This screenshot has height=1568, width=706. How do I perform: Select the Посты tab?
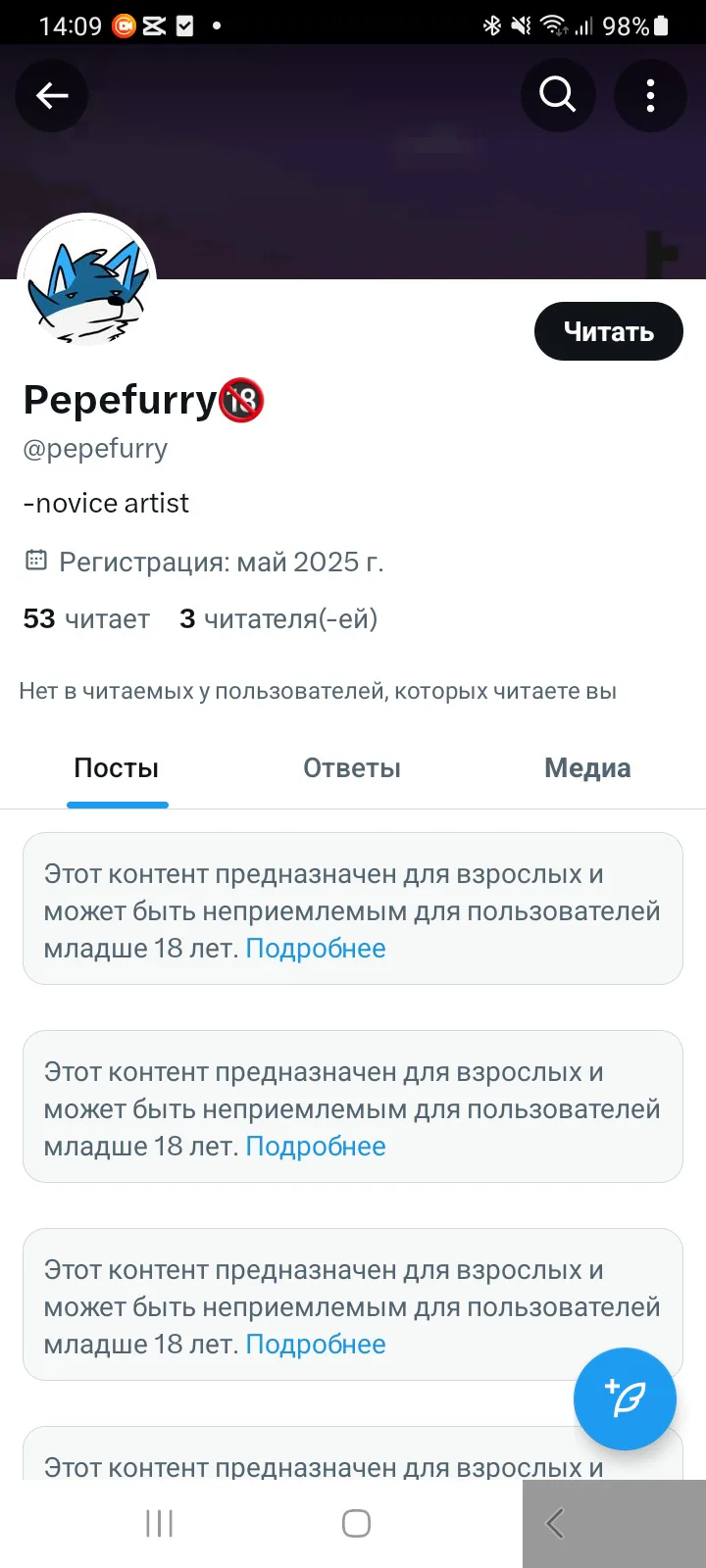[x=117, y=768]
